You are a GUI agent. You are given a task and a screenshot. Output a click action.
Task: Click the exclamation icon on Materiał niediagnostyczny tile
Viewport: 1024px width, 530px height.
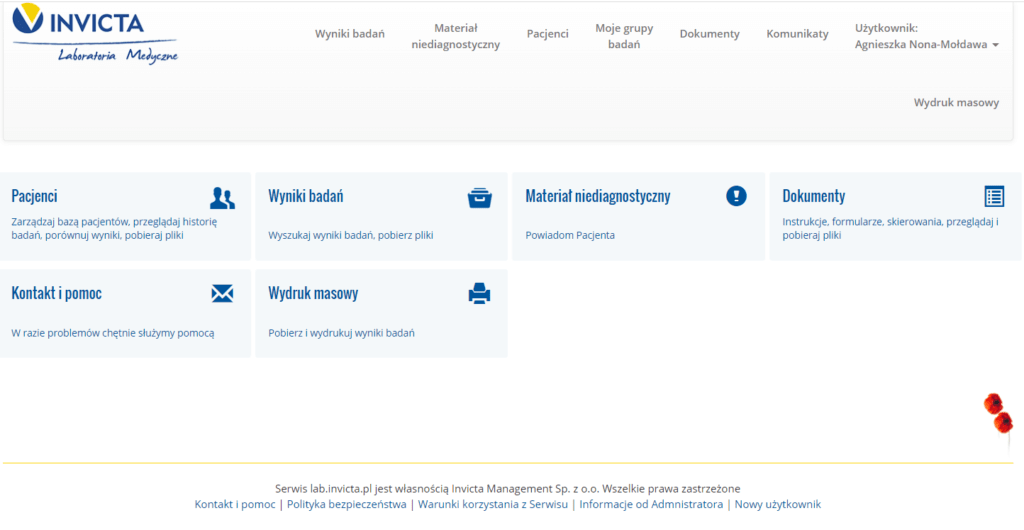point(736,196)
